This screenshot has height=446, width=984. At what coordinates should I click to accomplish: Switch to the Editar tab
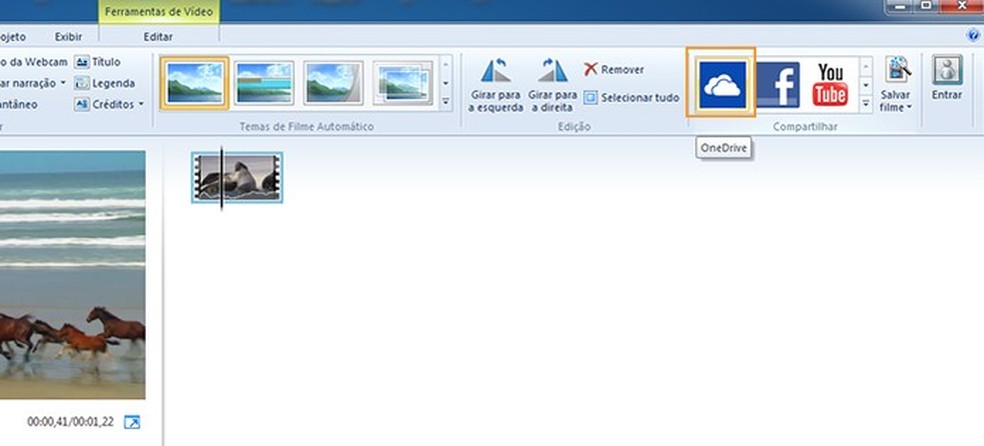tap(158, 37)
